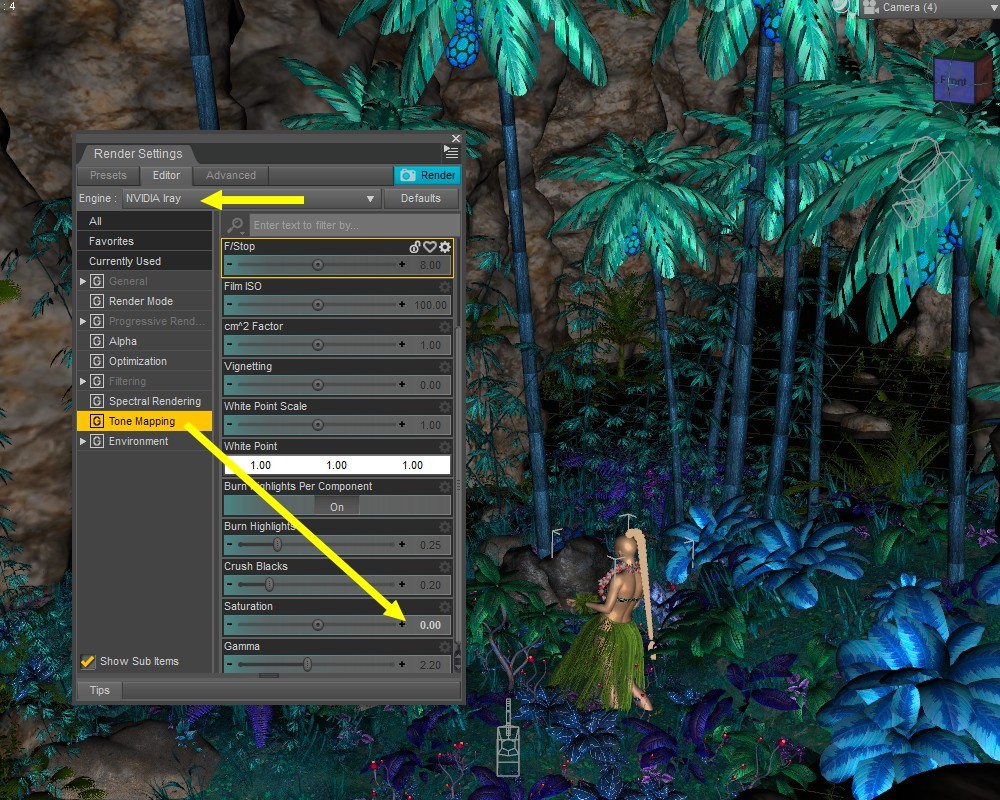Image resolution: width=1000 pixels, height=800 pixels.
Task: Click the G group icon beside Alpha
Action: [x=97, y=341]
